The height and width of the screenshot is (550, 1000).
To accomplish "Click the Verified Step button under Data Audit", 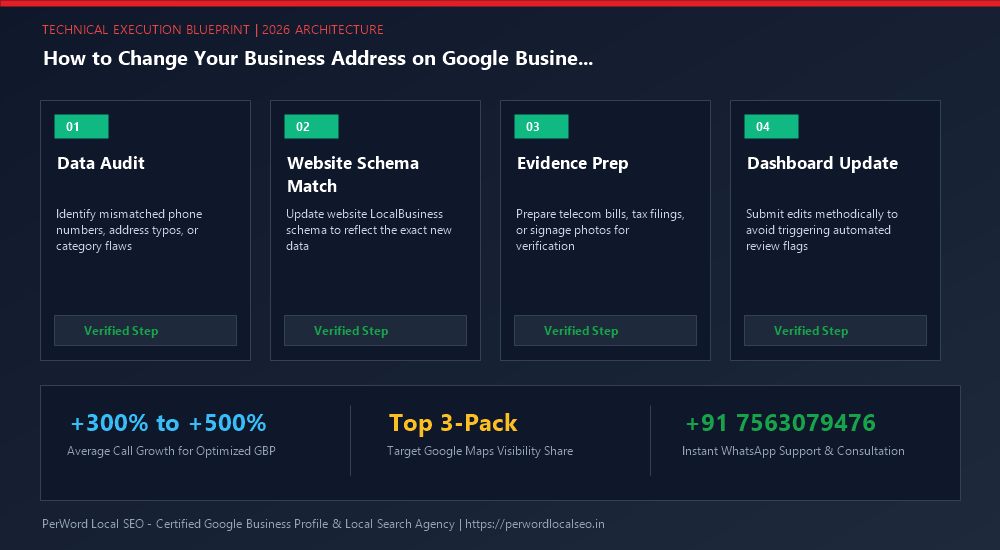I will click(145, 331).
